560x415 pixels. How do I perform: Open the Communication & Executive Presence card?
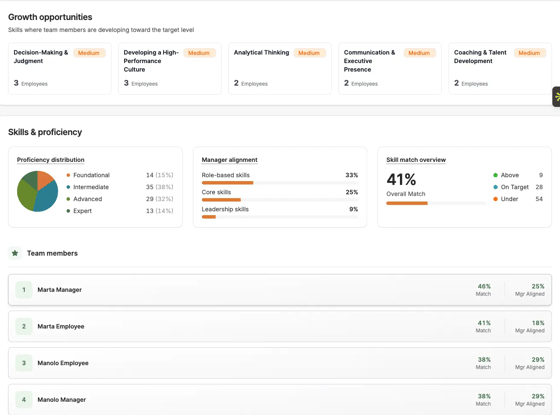390,69
